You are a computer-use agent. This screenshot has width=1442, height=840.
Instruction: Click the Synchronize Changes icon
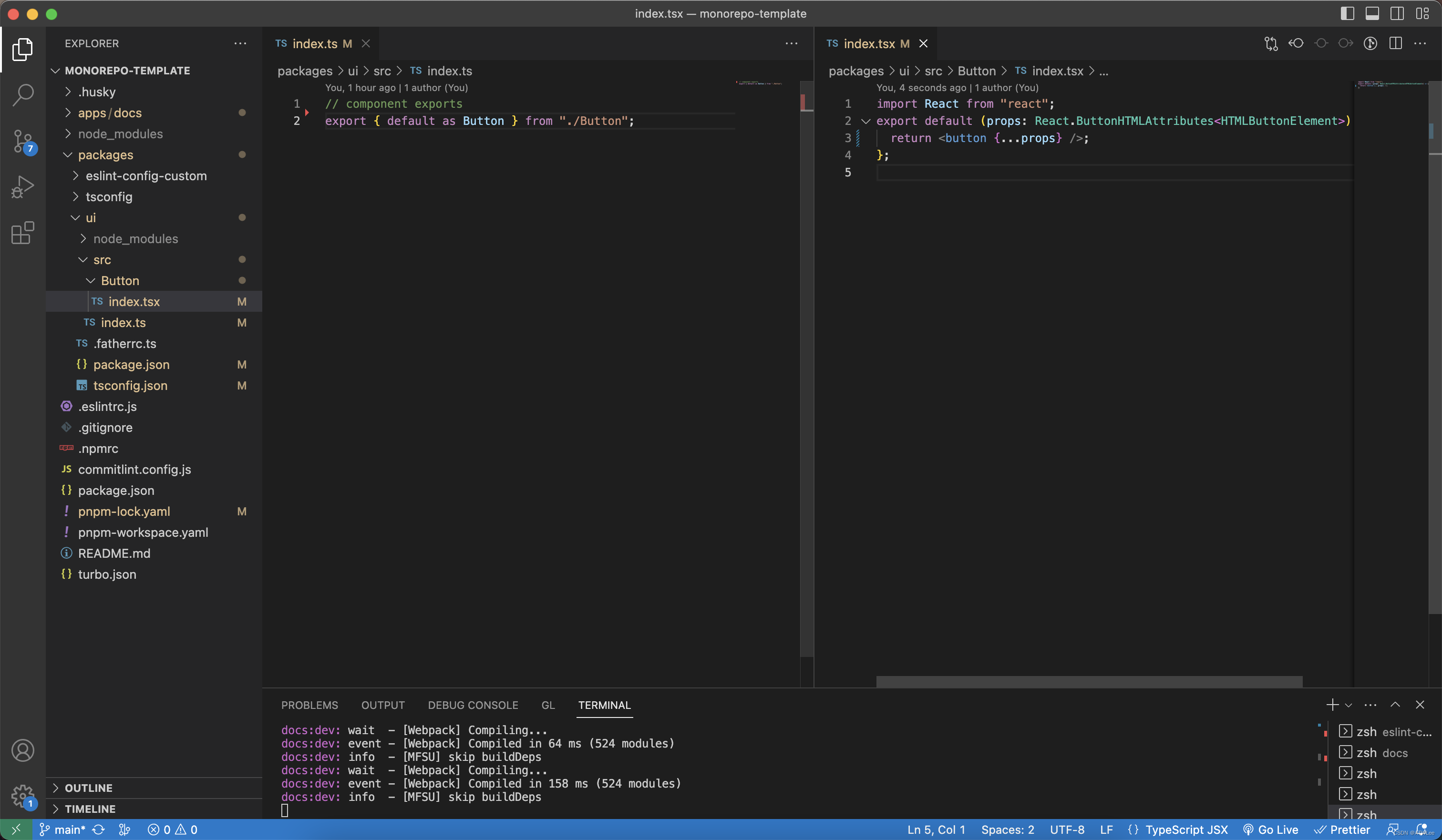98,830
